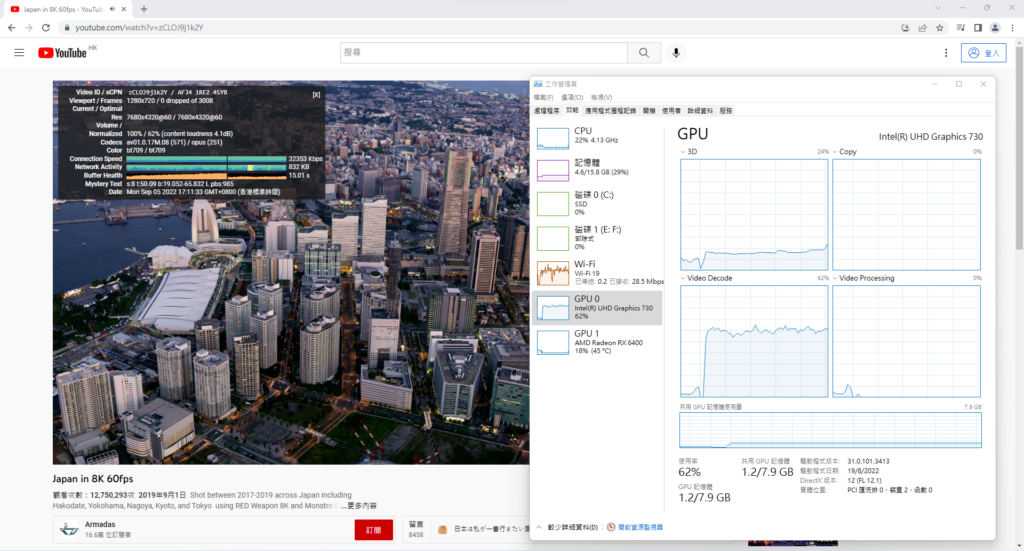Open the YouTube hamburger guide menu
Screen dimensions: 1024x551
coord(19,52)
